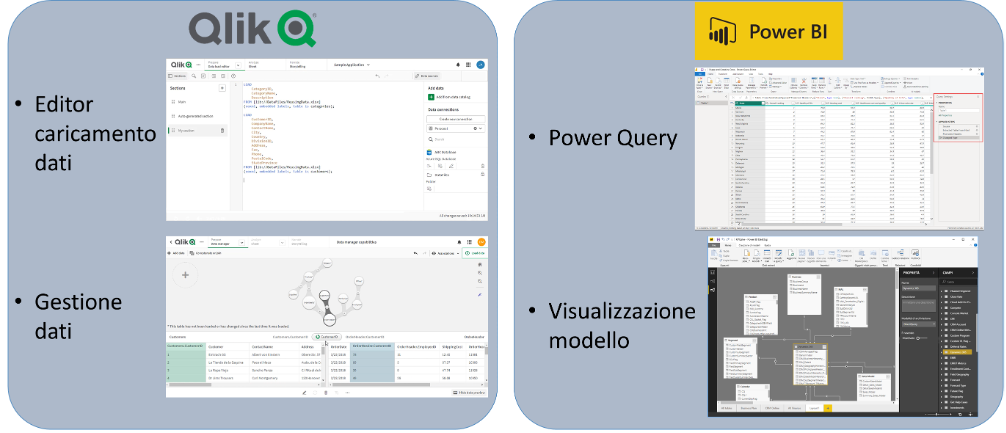Click the blue user avatar in the Data load editor
The image size is (1006, 433).
tap(481, 65)
